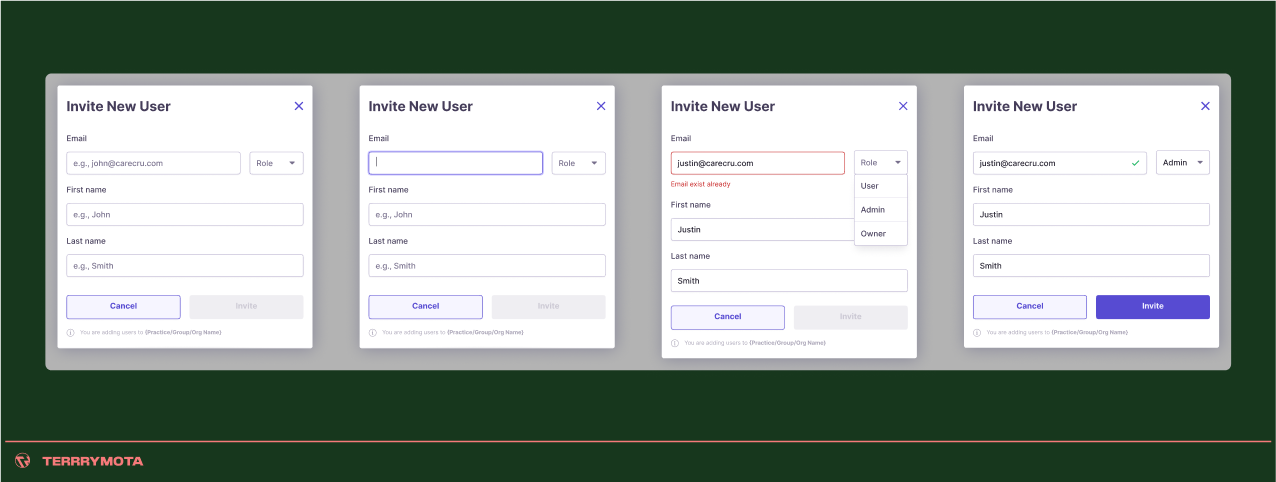Close the Invite dialog showing the email error
Viewport: 1276px width, 482px height.
(903, 106)
